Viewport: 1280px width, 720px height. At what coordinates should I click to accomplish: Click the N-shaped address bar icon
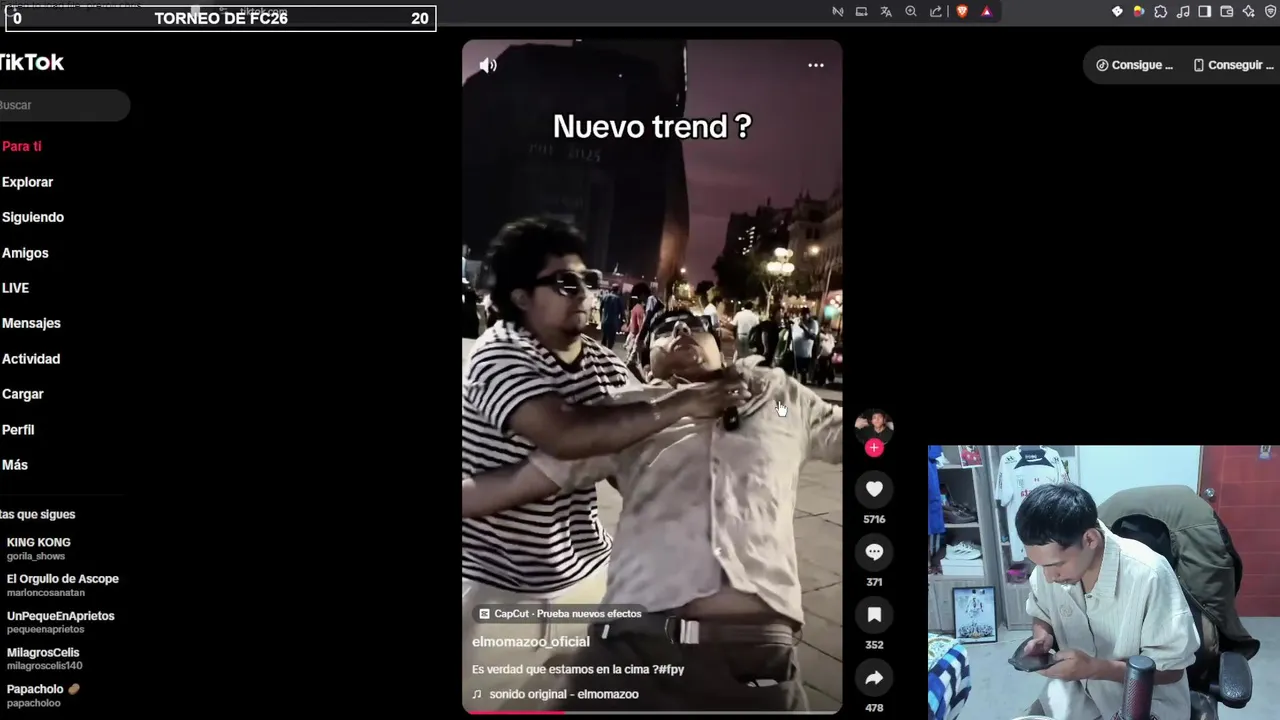(x=838, y=12)
